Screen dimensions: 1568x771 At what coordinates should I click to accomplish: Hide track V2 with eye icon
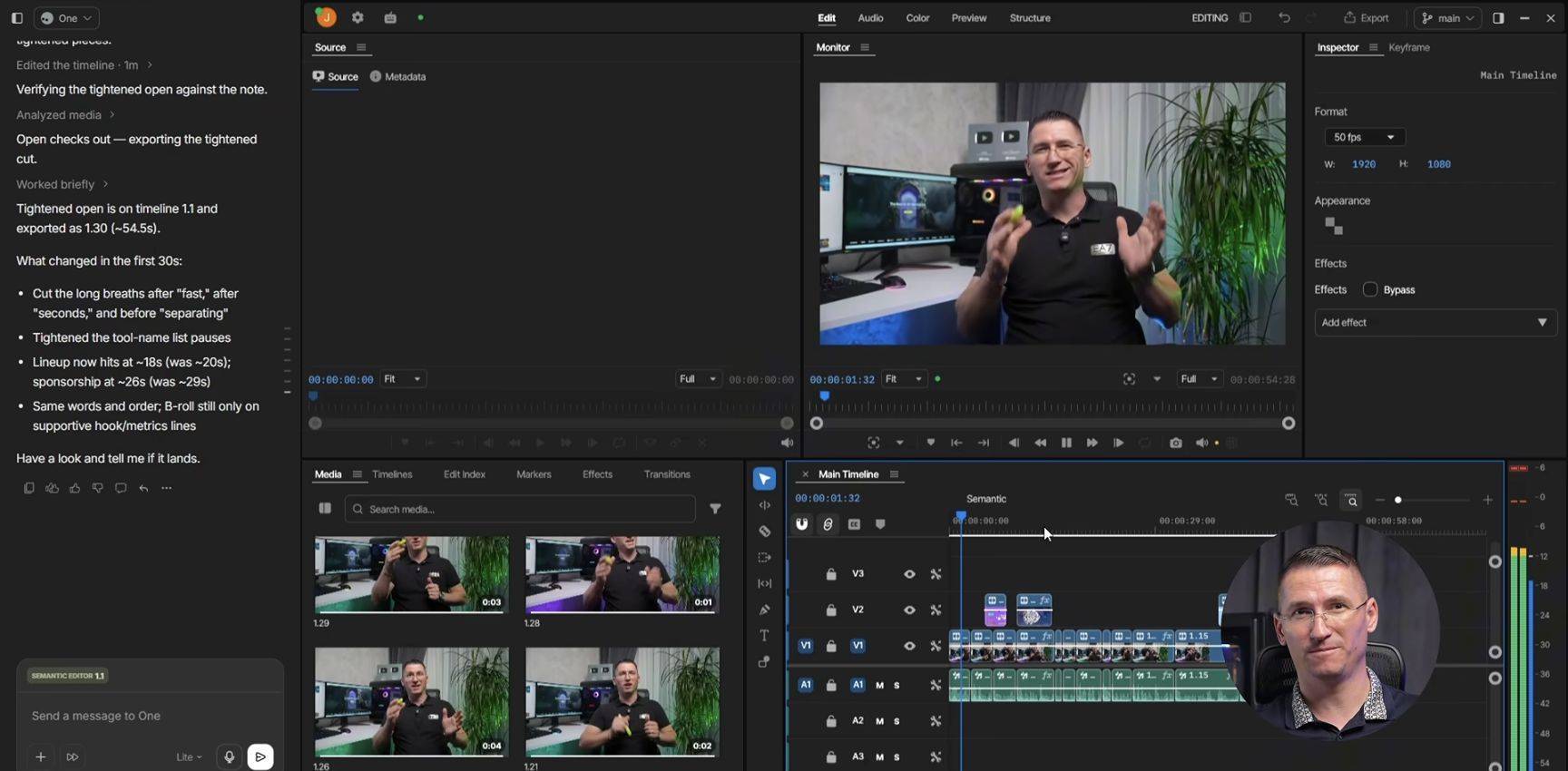pos(909,610)
